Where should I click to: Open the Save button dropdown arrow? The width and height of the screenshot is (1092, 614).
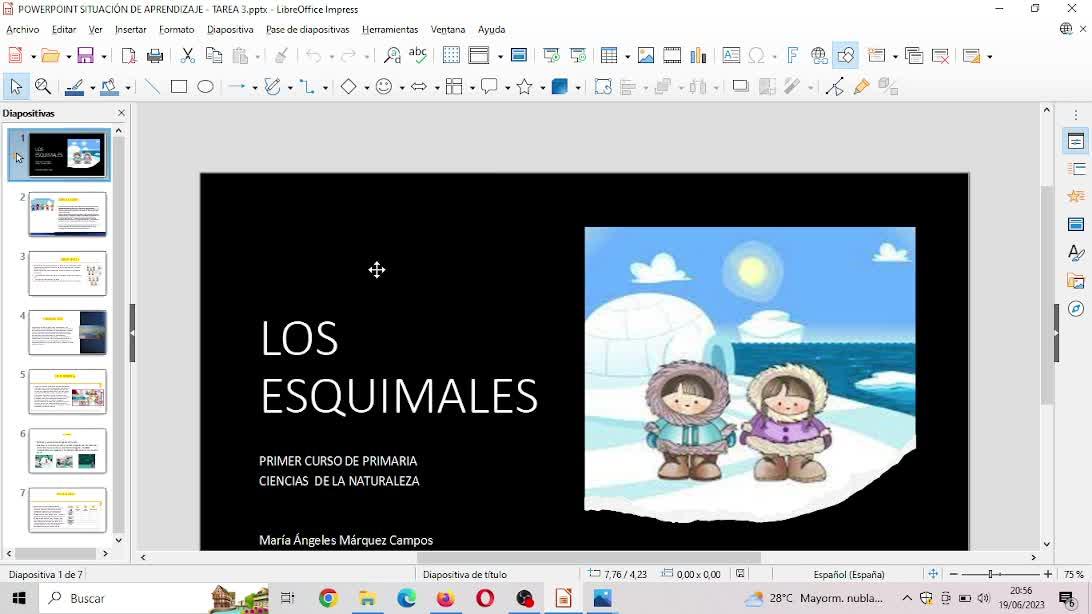point(103,57)
